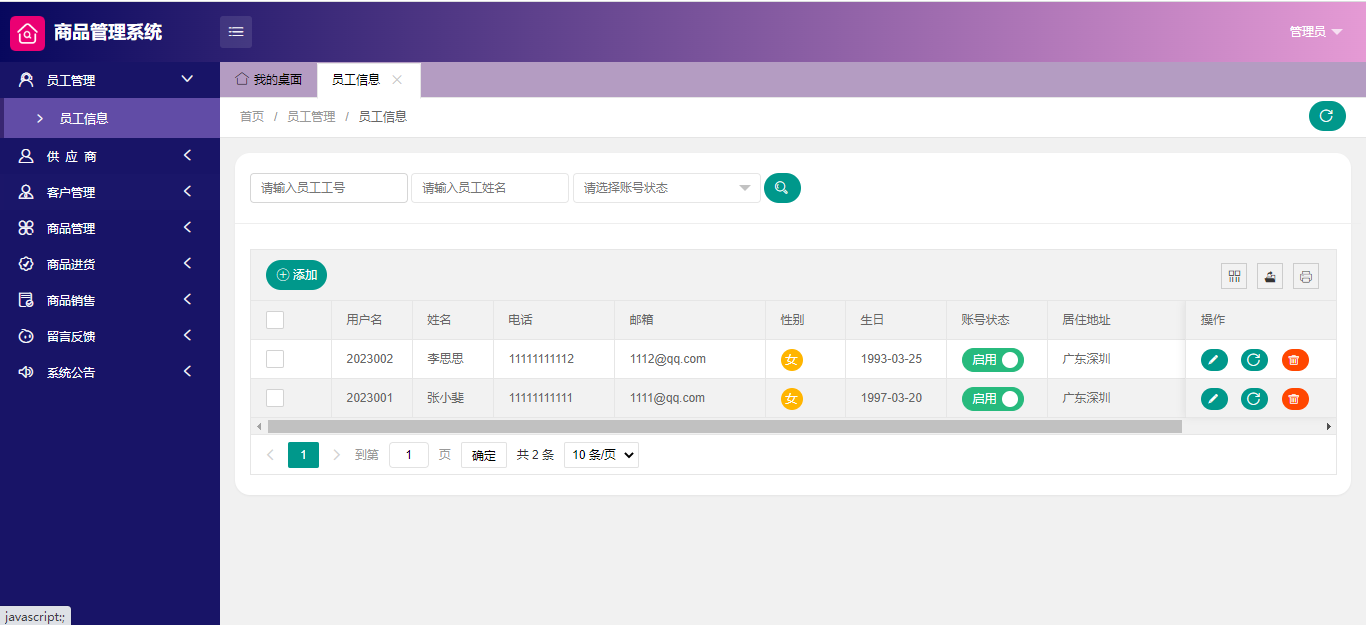1366x625 pixels.
Task: Check the checkbox for row 2023002
Action: point(275,359)
